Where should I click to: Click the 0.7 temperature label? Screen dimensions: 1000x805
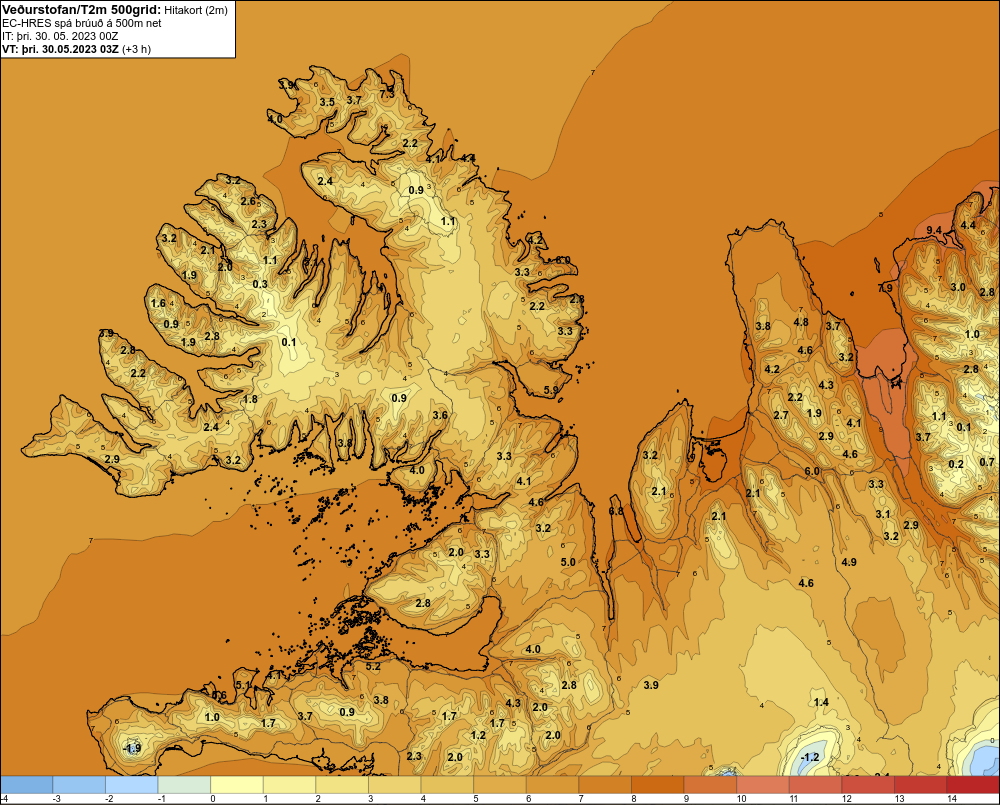point(987,462)
